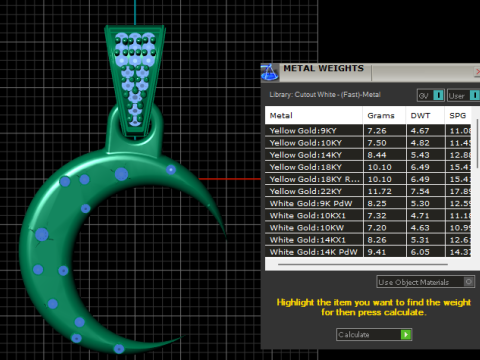
Task: Select the White Gold:14KX1 row
Action: pos(368,240)
